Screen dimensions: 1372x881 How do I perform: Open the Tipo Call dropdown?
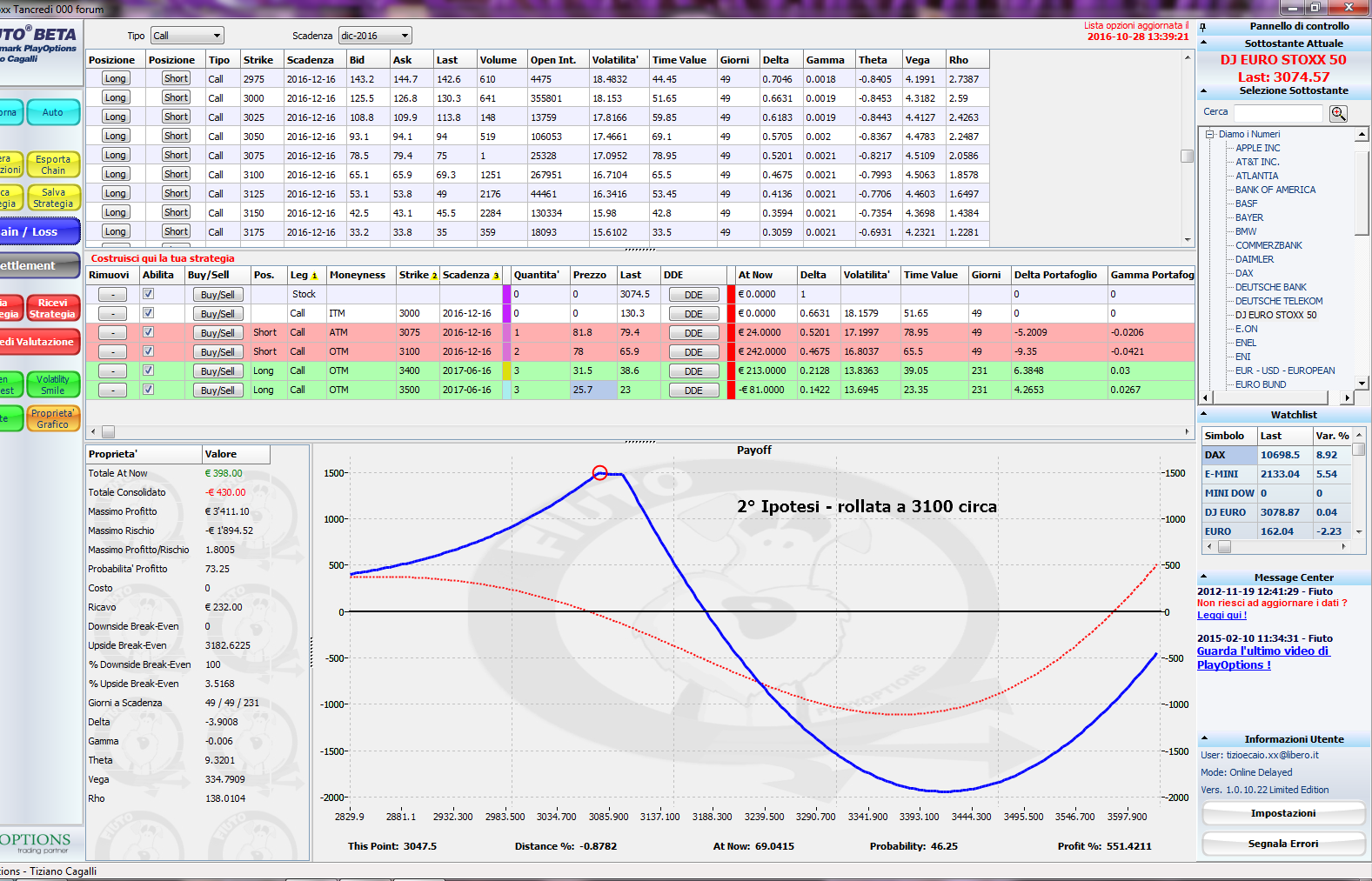[x=187, y=36]
